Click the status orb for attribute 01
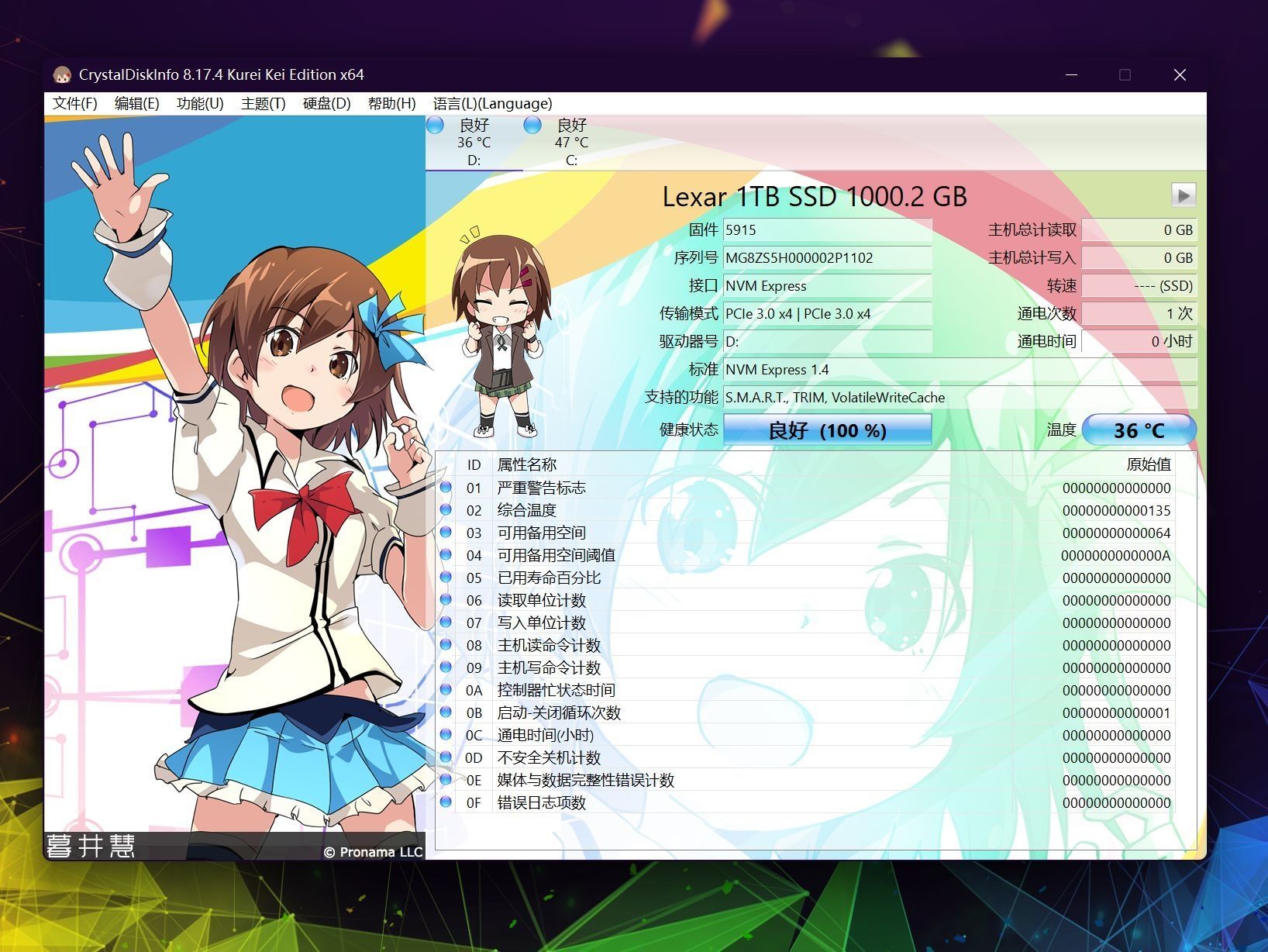 tap(446, 488)
